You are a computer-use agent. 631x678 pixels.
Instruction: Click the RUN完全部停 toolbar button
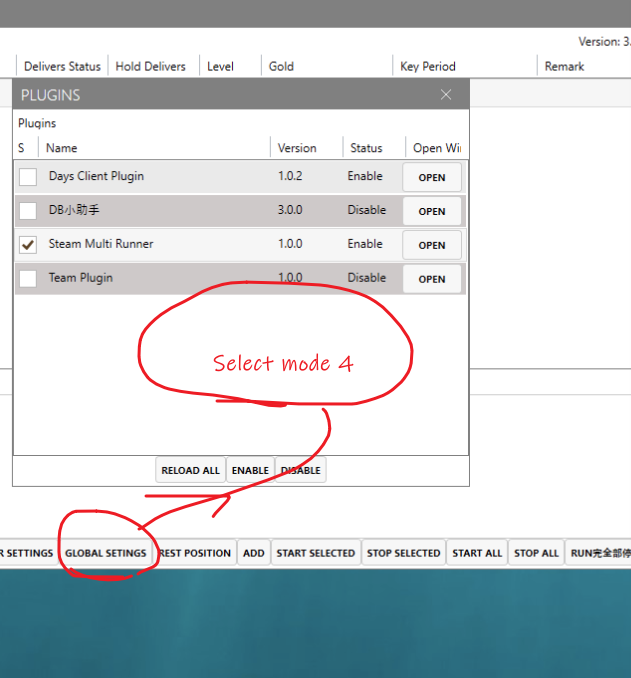599,553
